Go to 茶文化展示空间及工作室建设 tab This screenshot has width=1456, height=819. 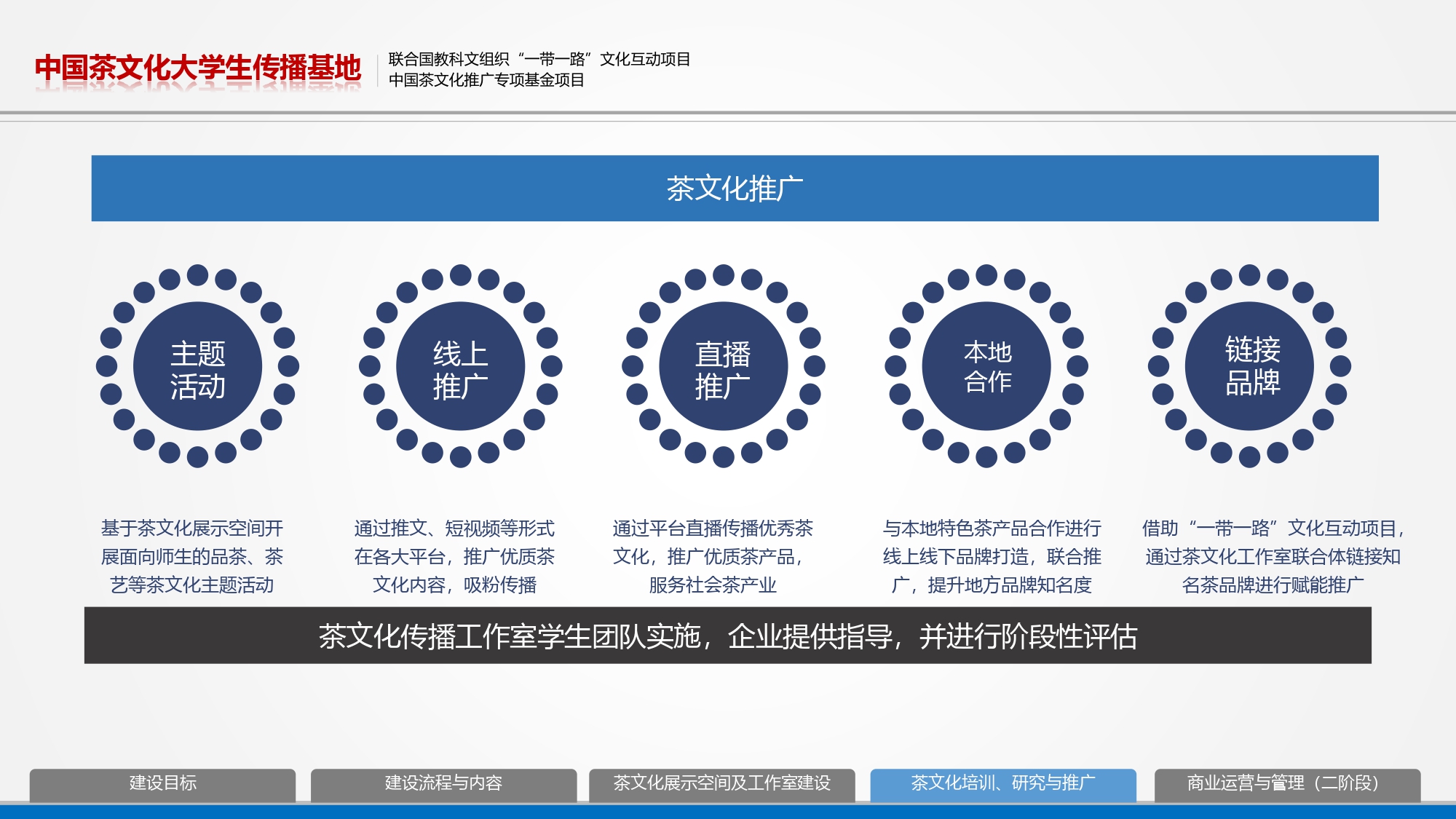click(x=721, y=784)
